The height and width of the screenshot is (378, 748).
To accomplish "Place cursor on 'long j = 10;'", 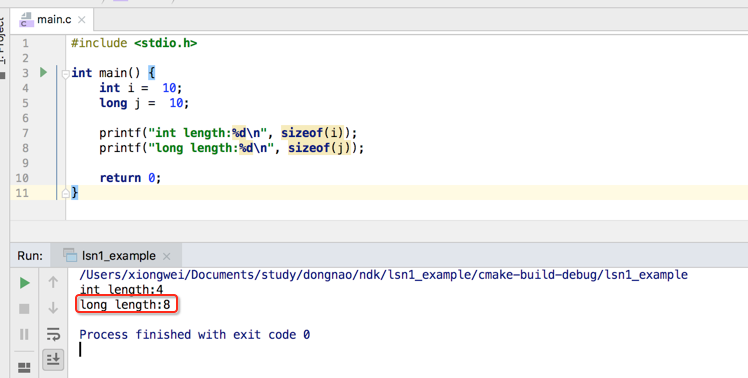I will (144, 103).
